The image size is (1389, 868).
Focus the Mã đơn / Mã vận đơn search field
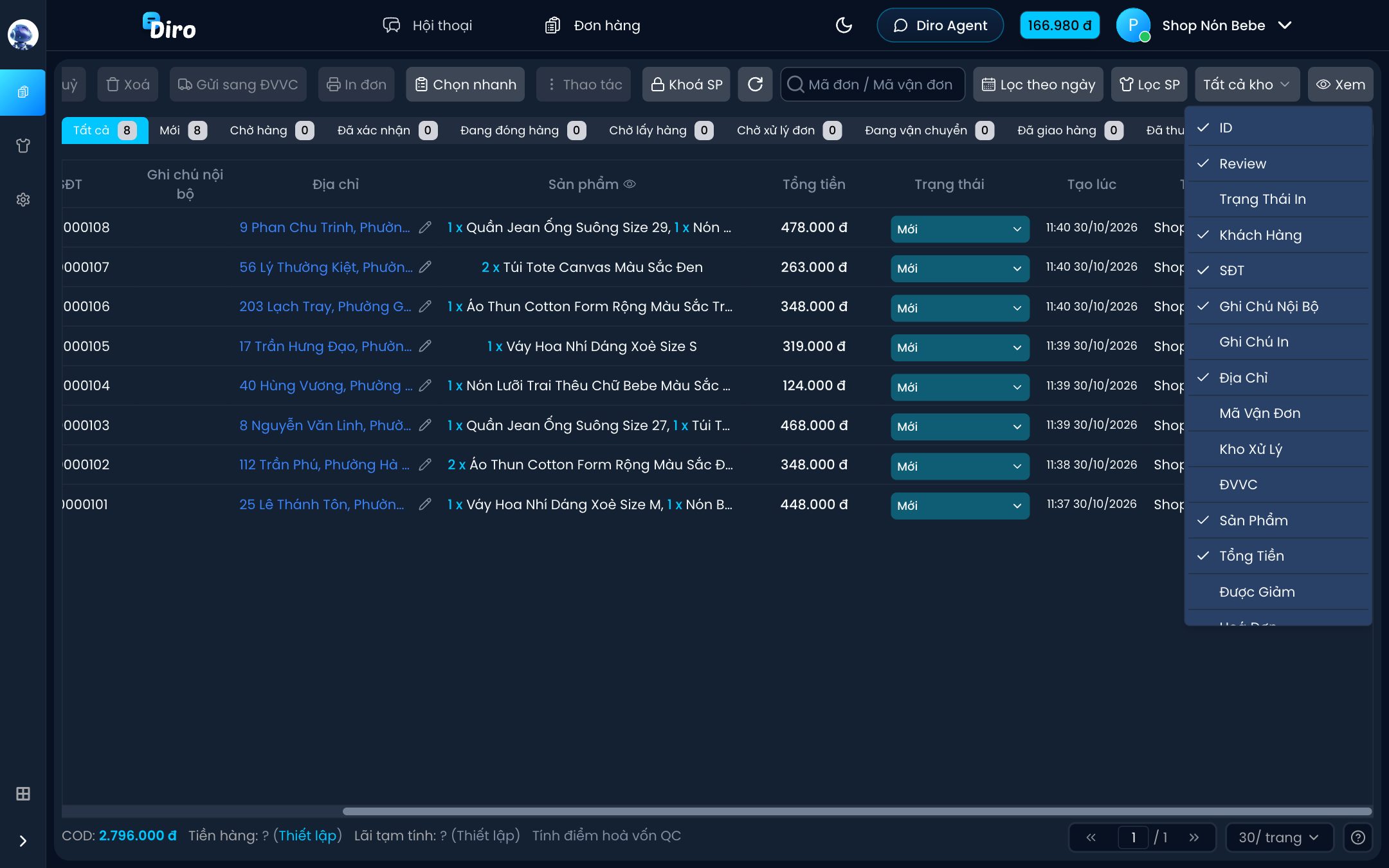pos(873,84)
